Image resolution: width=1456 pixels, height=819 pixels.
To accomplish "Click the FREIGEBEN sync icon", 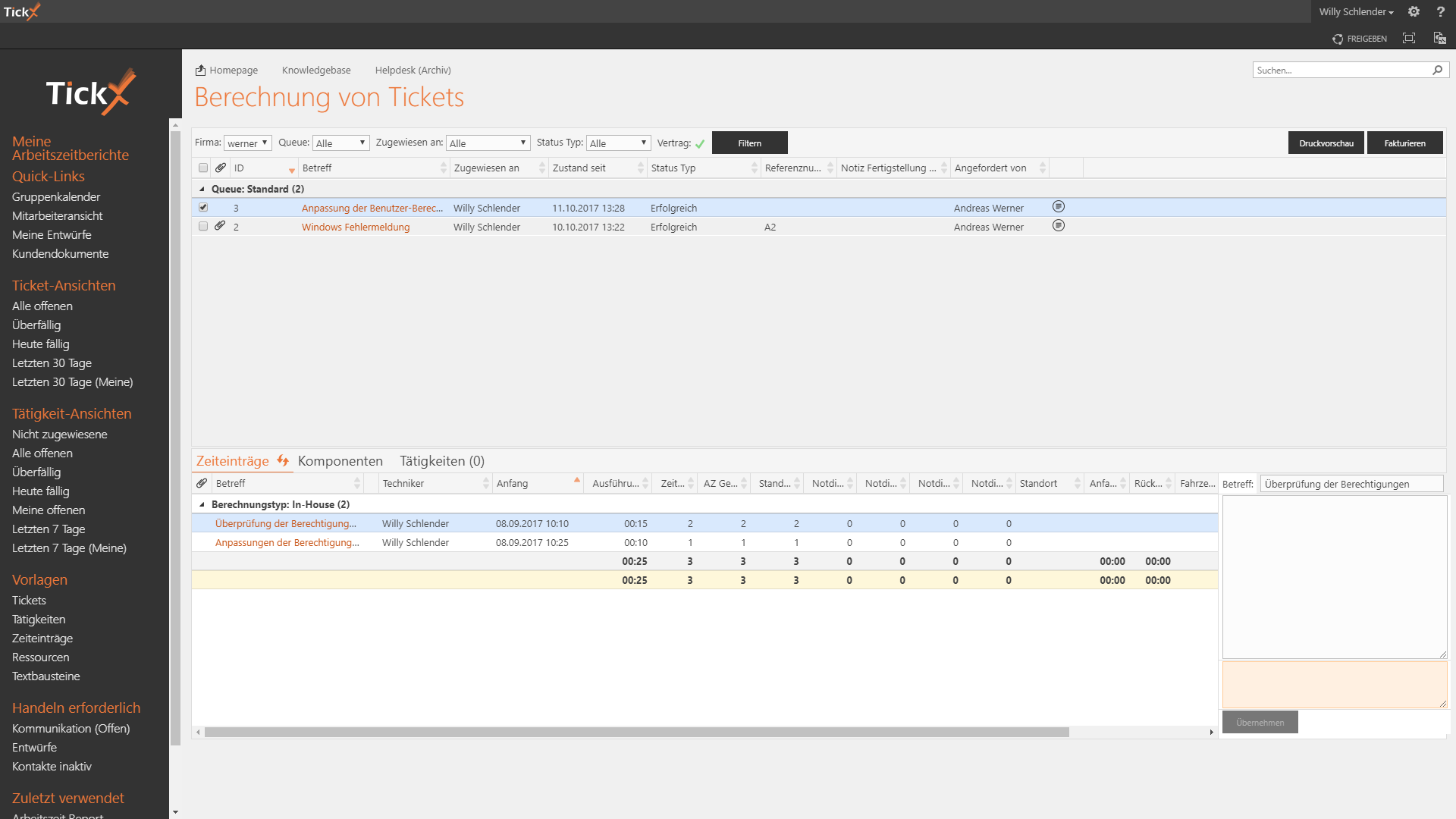I will coord(1338,39).
